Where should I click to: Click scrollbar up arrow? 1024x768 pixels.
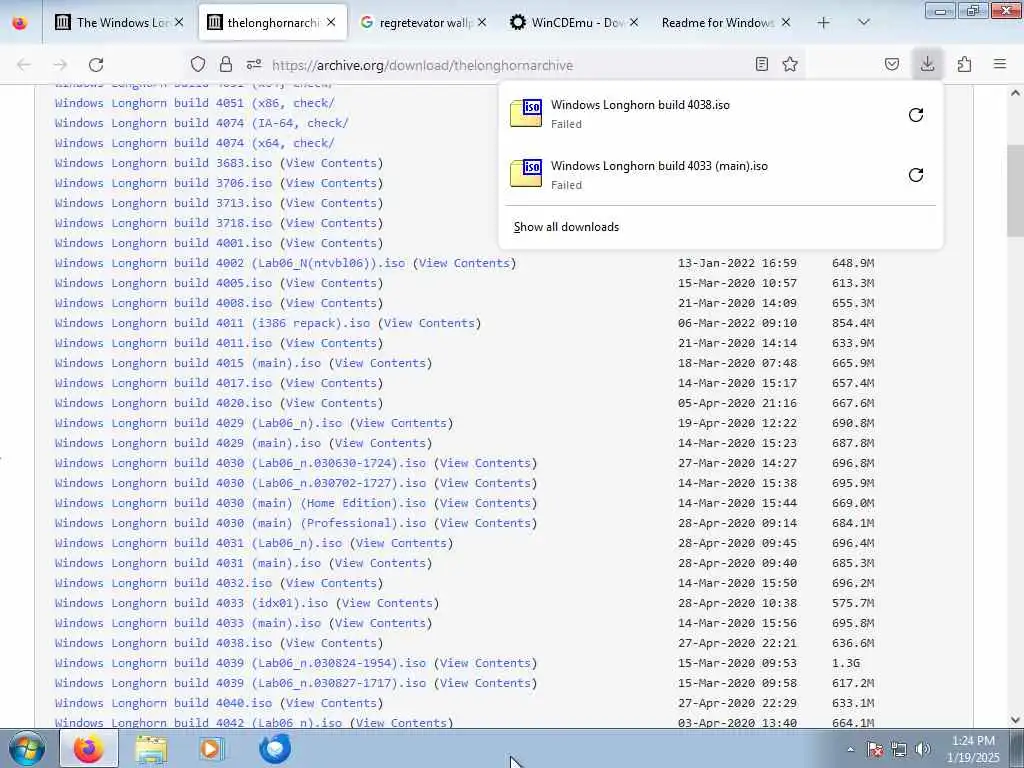[1015, 93]
